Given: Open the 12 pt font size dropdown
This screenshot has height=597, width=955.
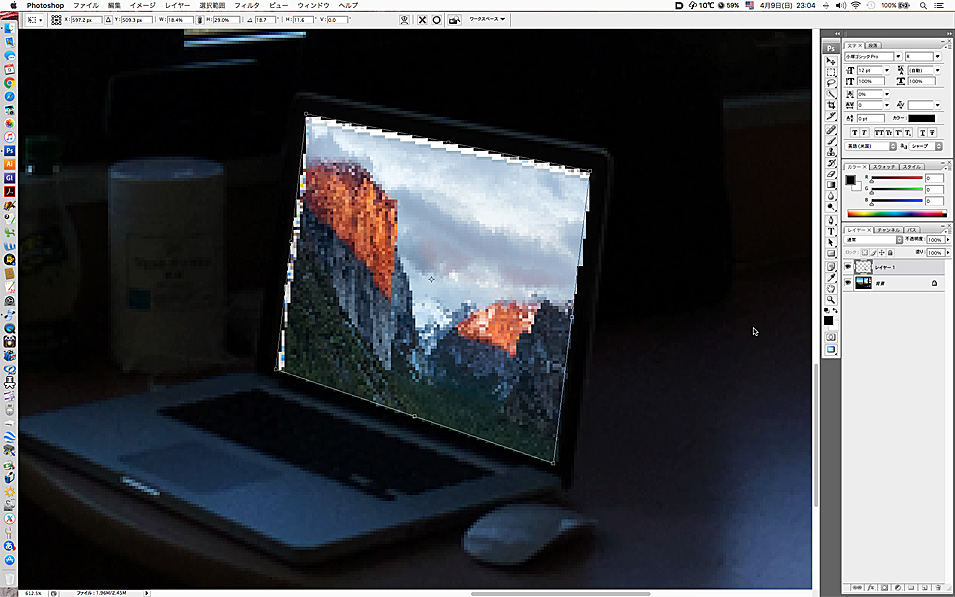Looking at the screenshot, I should coord(887,70).
